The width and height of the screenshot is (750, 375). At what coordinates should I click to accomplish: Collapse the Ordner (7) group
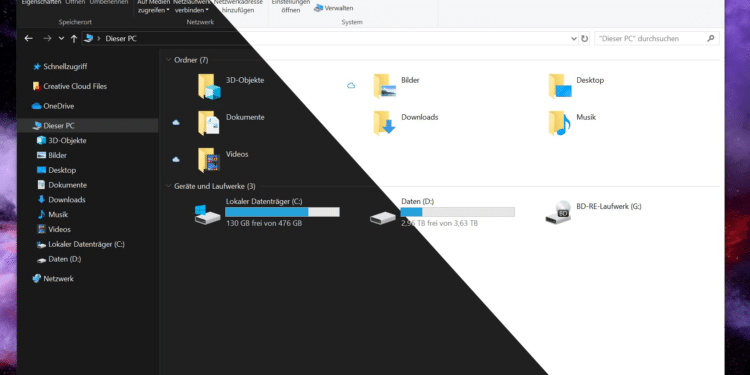pyautogui.click(x=168, y=60)
